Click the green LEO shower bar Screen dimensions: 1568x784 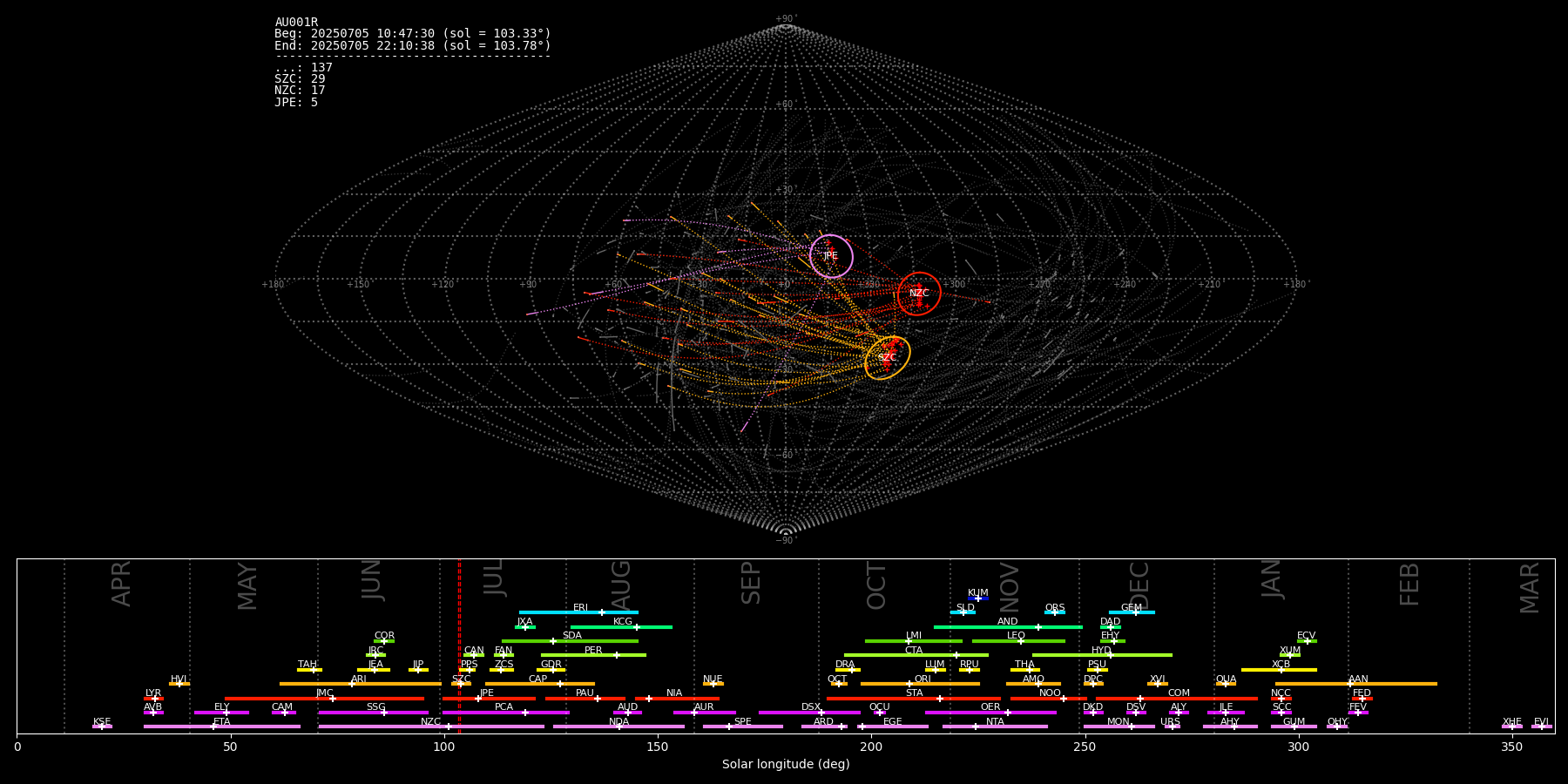(x=1018, y=641)
